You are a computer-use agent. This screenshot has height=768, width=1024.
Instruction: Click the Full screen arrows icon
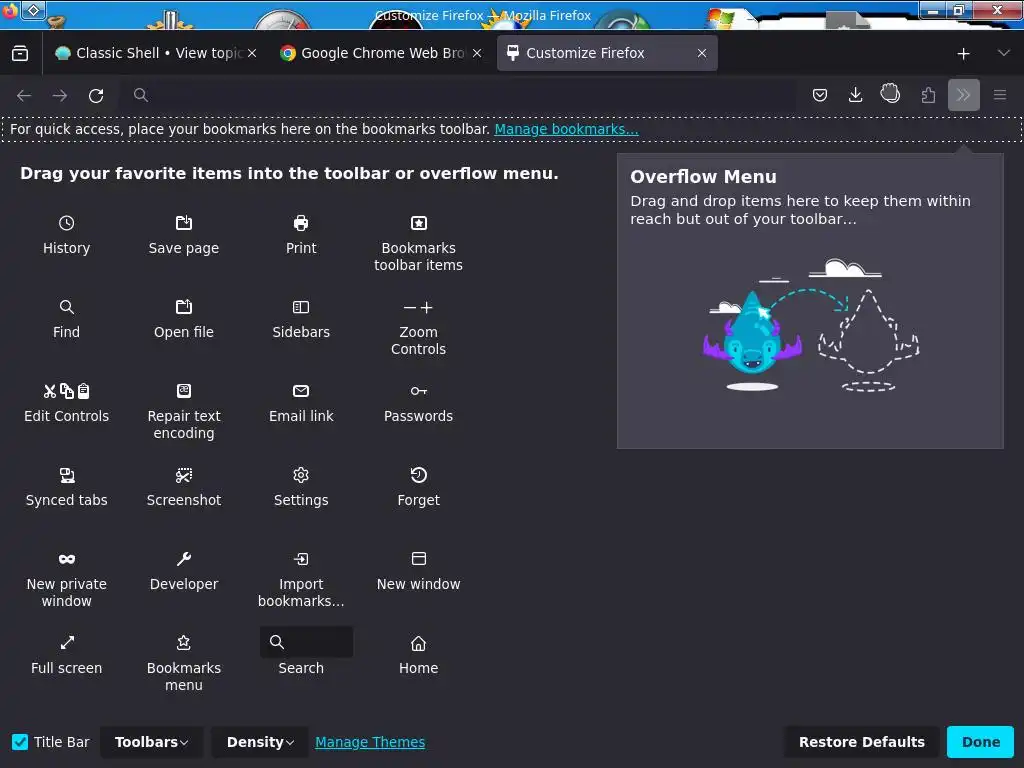point(67,643)
